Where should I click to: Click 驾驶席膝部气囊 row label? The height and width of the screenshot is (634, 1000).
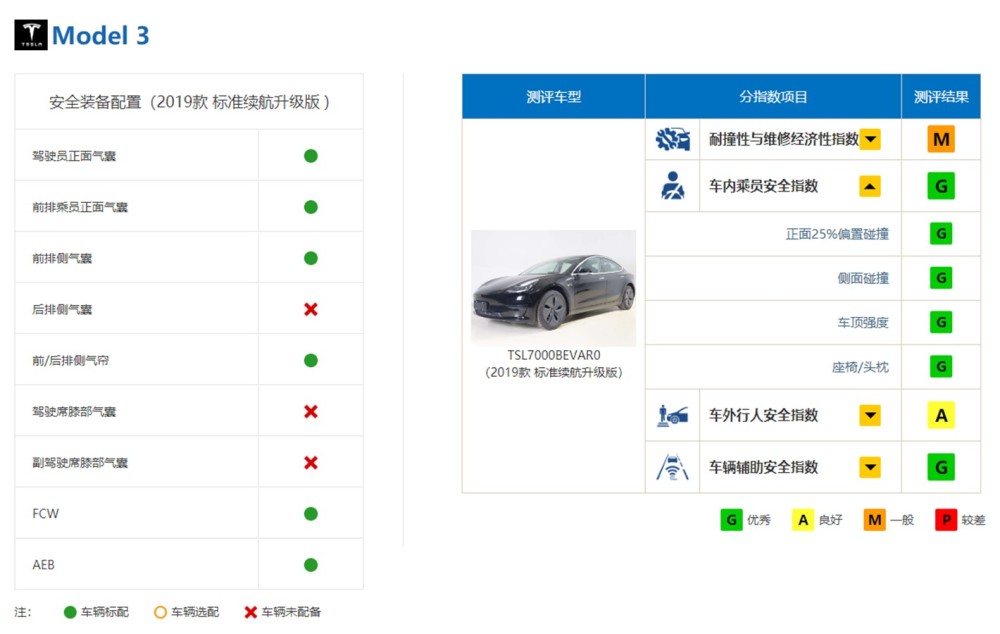pyautogui.click(x=74, y=411)
